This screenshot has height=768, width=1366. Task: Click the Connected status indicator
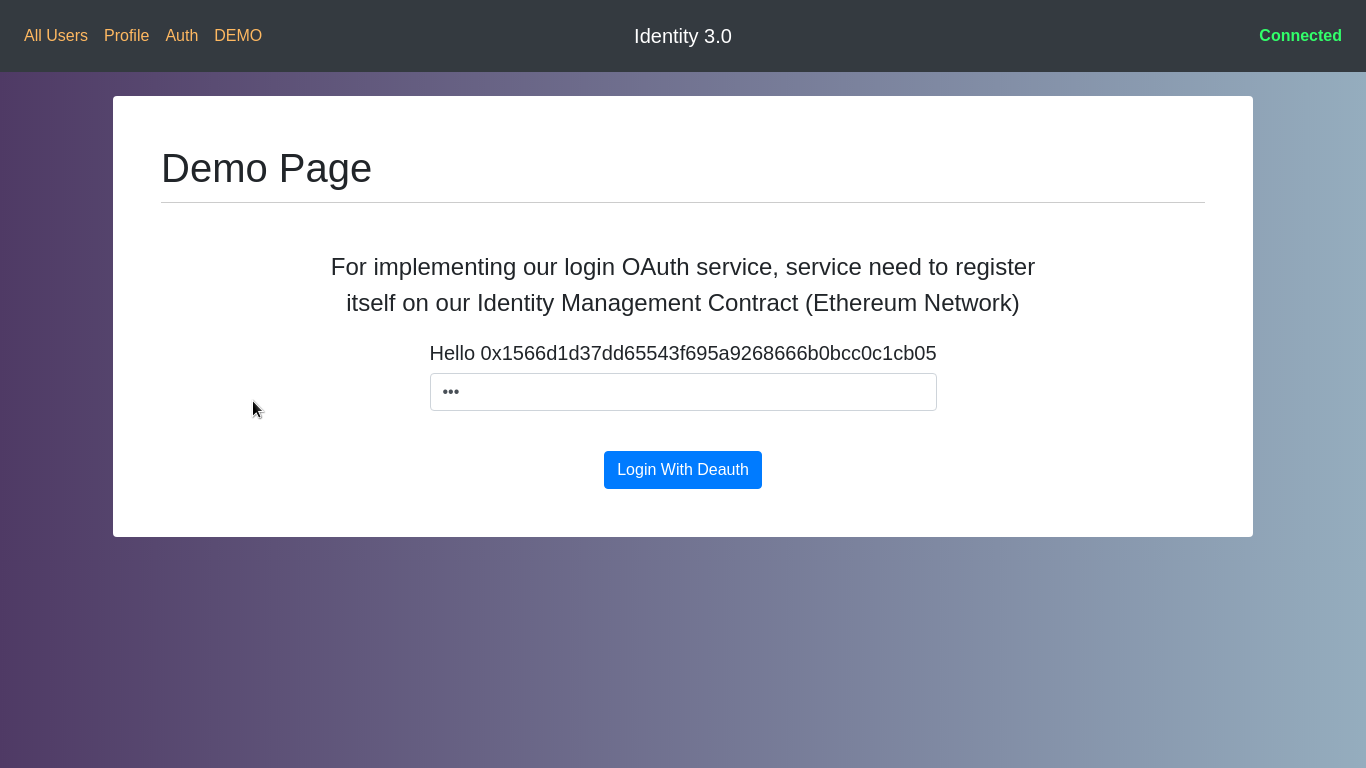1300,36
